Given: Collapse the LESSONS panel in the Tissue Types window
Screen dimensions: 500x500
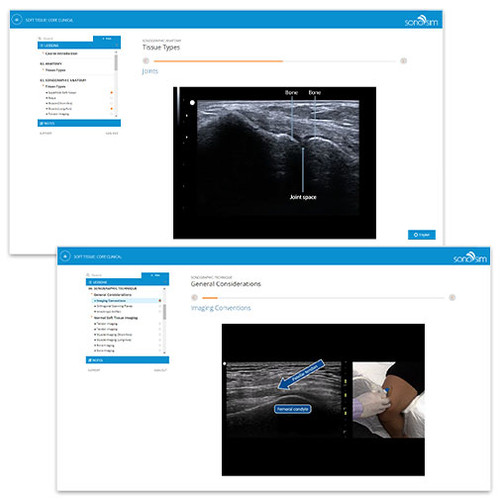Looking at the screenshot, I should (x=79, y=45).
